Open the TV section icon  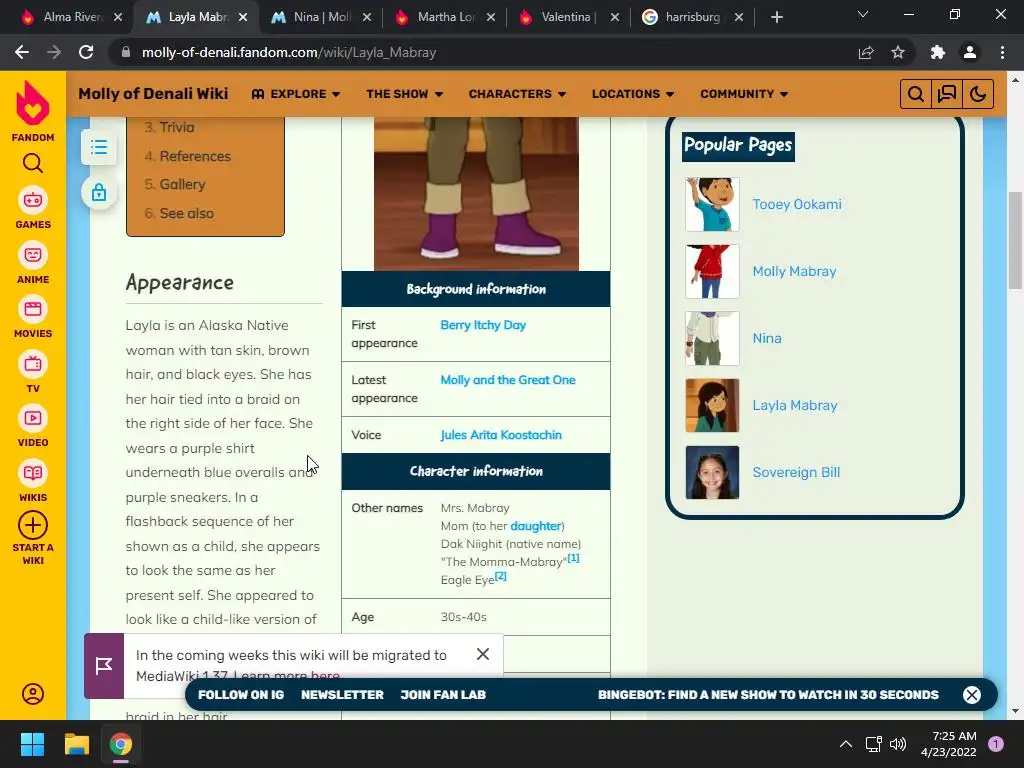33,364
